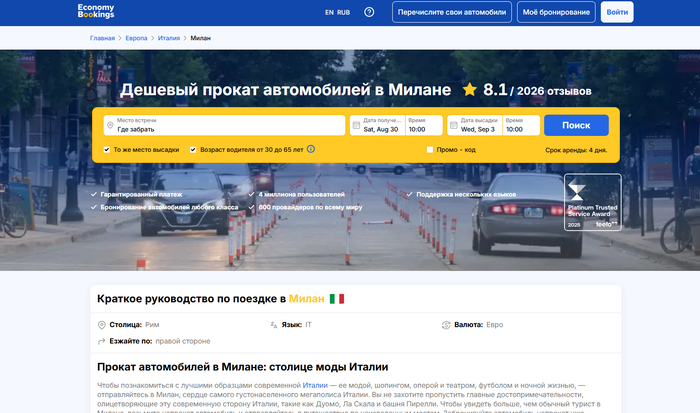Viewport: 700px width, 413px height.
Task: Click the blue 'Поиск' search button
Action: [576, 125]
